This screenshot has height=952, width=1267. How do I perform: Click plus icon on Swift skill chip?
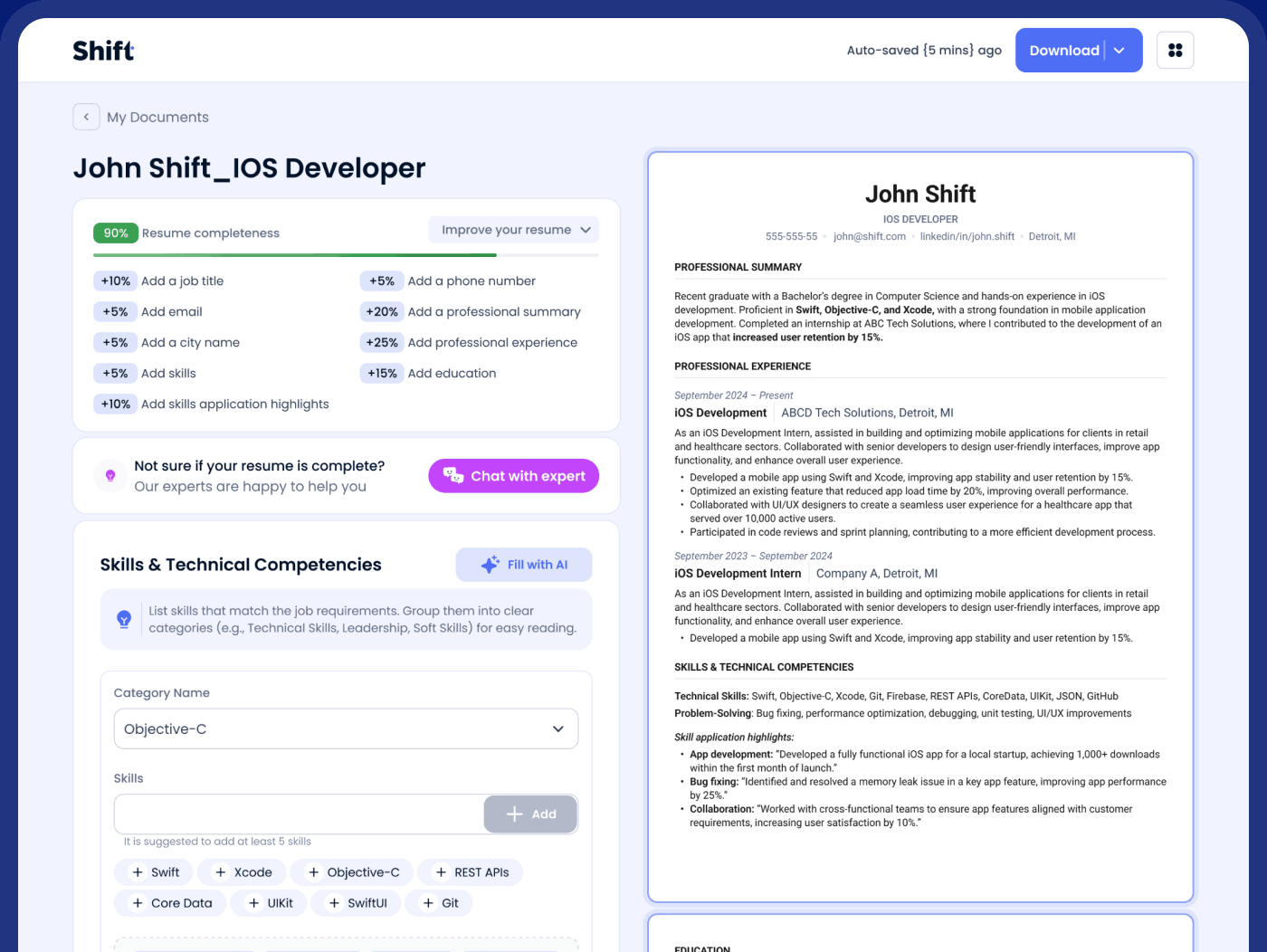tap(138, 872)
